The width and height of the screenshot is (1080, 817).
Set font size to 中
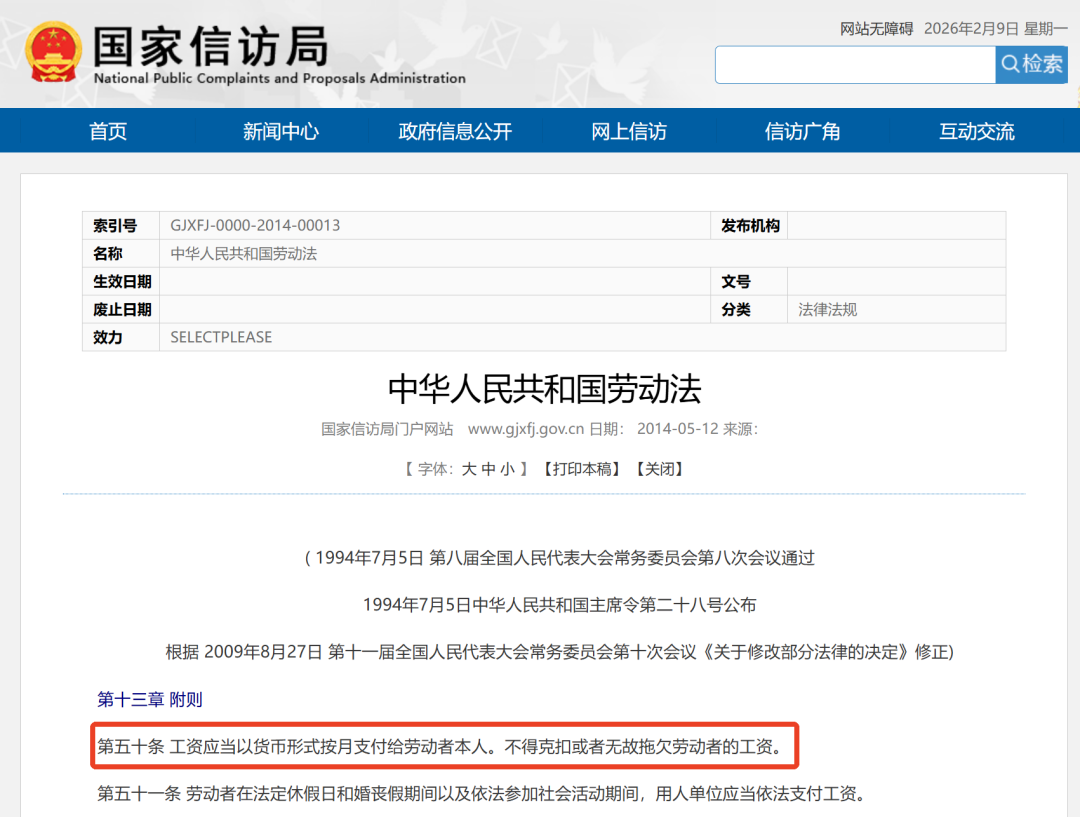(488, 468)
